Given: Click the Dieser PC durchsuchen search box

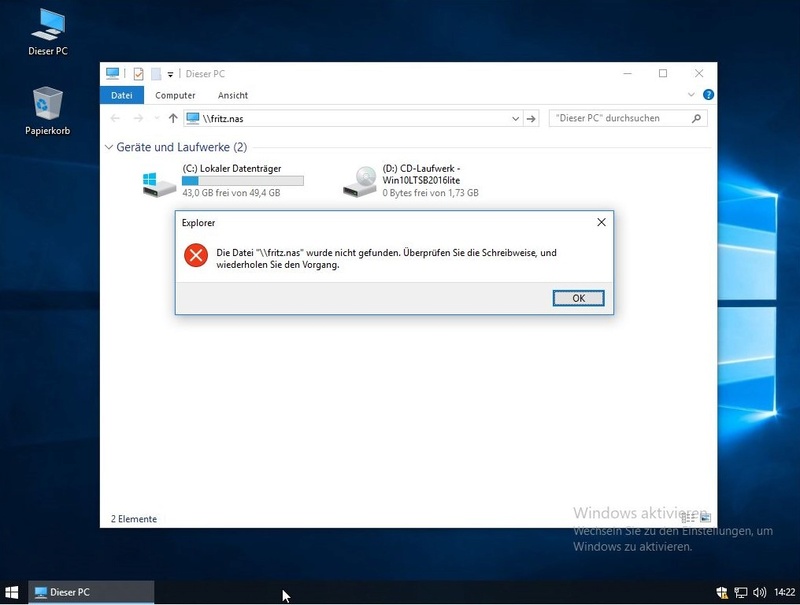Looking at the screenshot, I should pyautogui.click(x=628, y=118).
